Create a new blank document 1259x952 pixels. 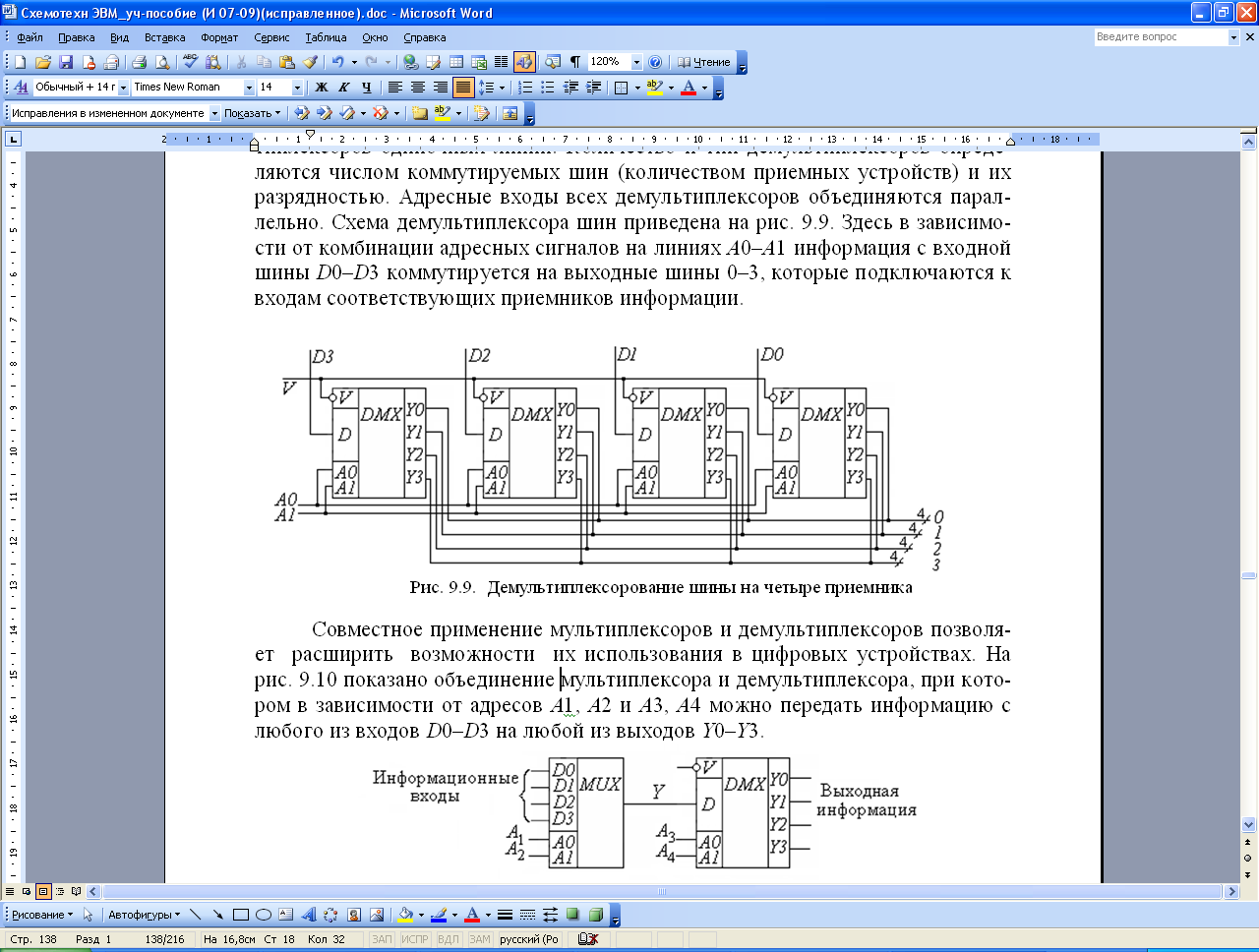pos(20,62)
